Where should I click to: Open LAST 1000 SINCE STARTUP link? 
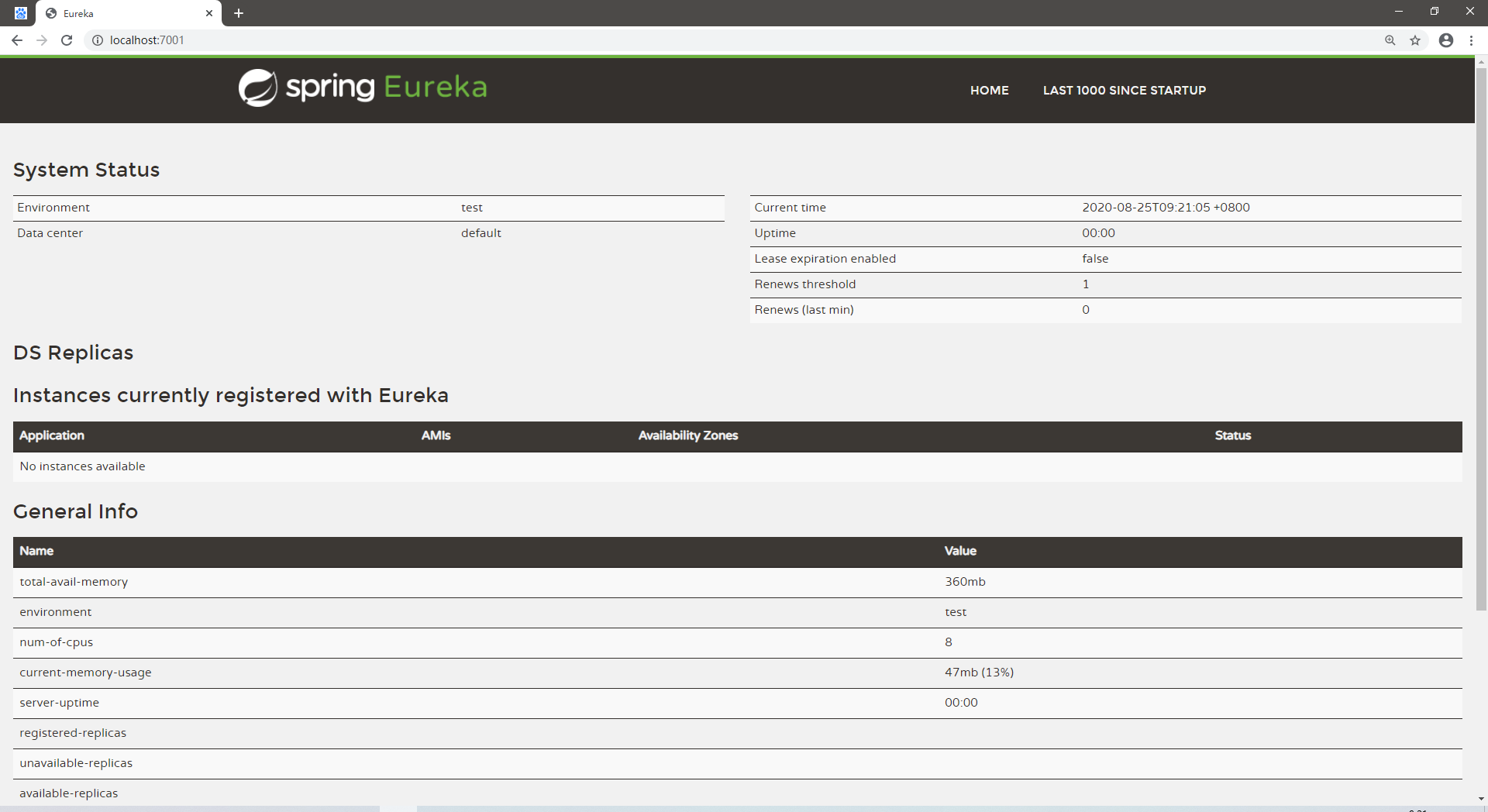tap(1125, 91)
